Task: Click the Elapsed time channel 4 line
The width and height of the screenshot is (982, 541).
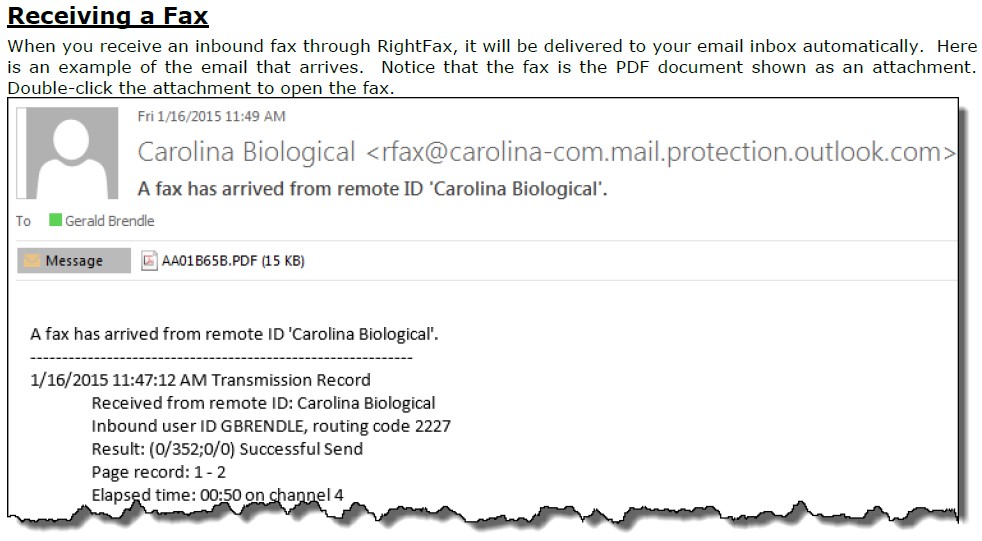Action: tap(217, 495)
